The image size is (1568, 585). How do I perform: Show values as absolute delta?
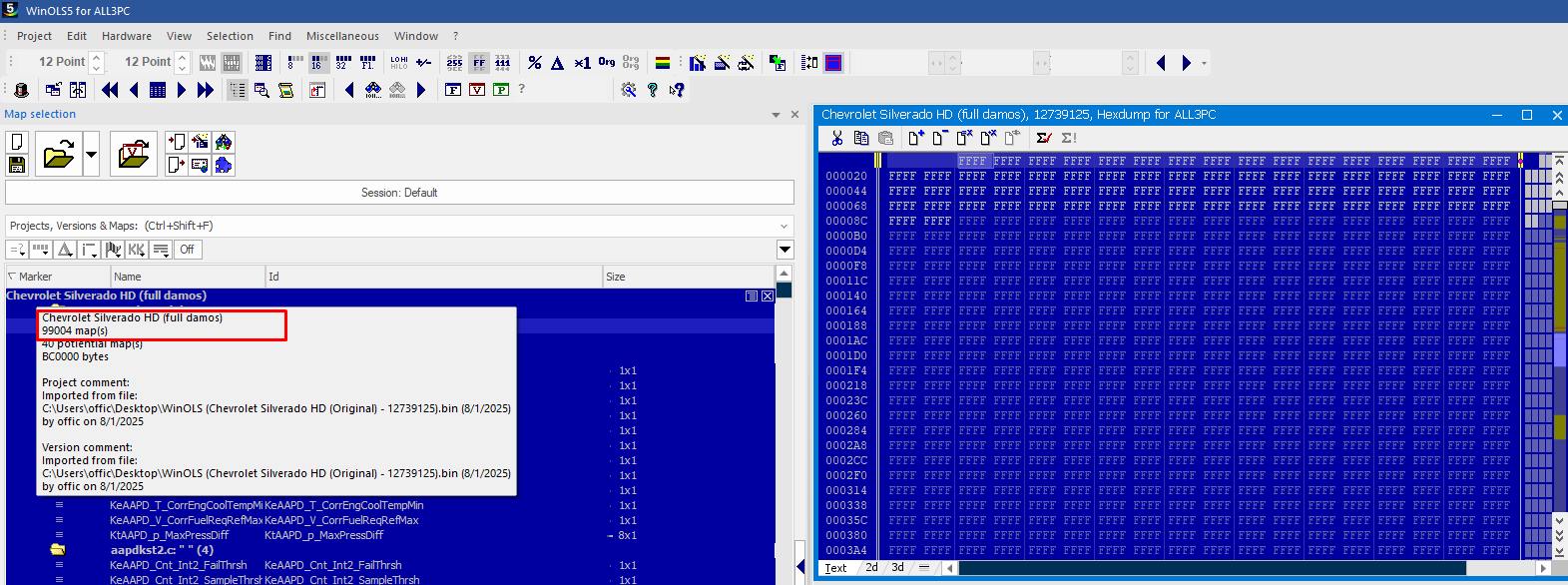pyautogui.click(x=558, y=62)
